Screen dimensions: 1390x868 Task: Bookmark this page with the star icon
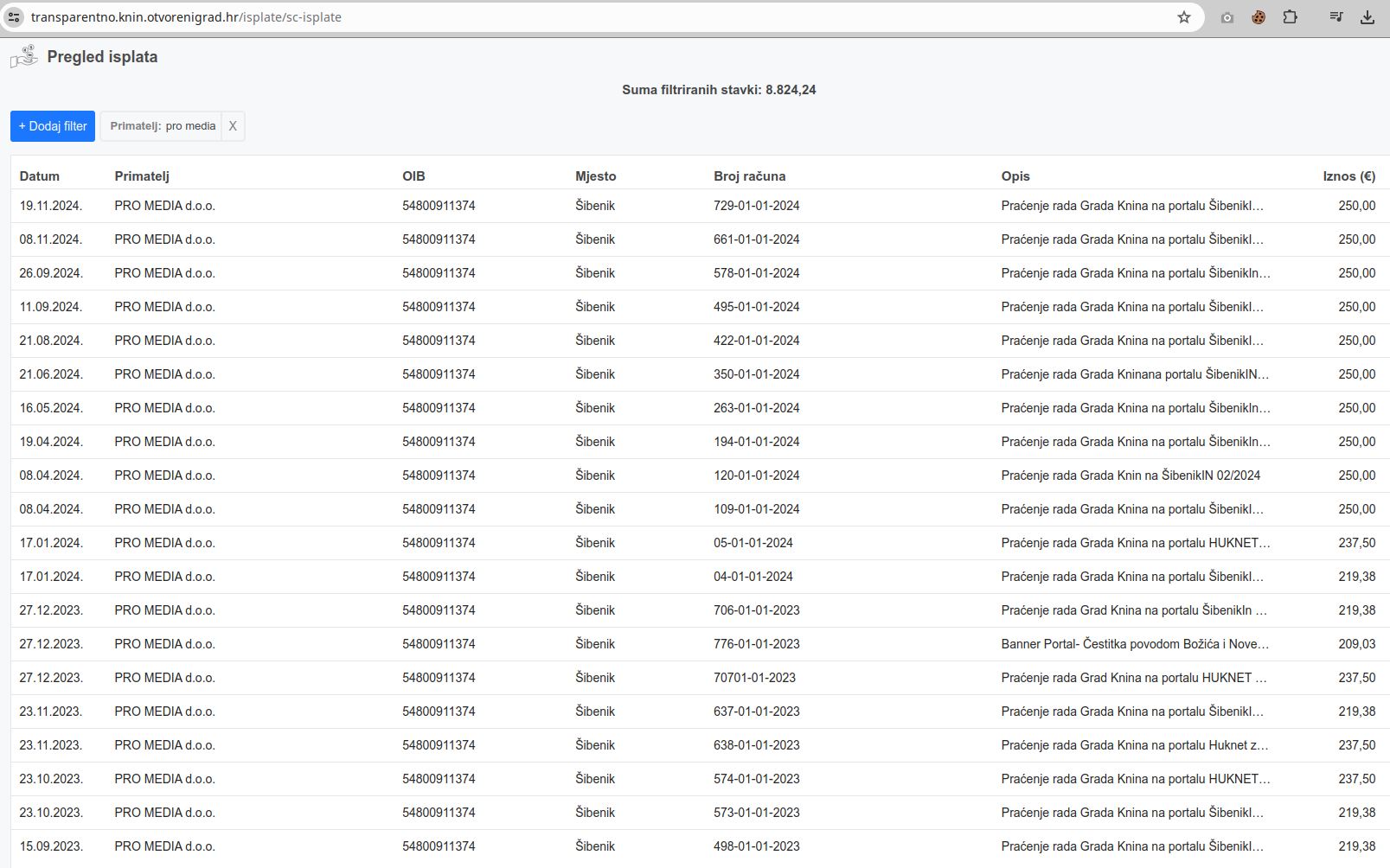point(1183,17)
